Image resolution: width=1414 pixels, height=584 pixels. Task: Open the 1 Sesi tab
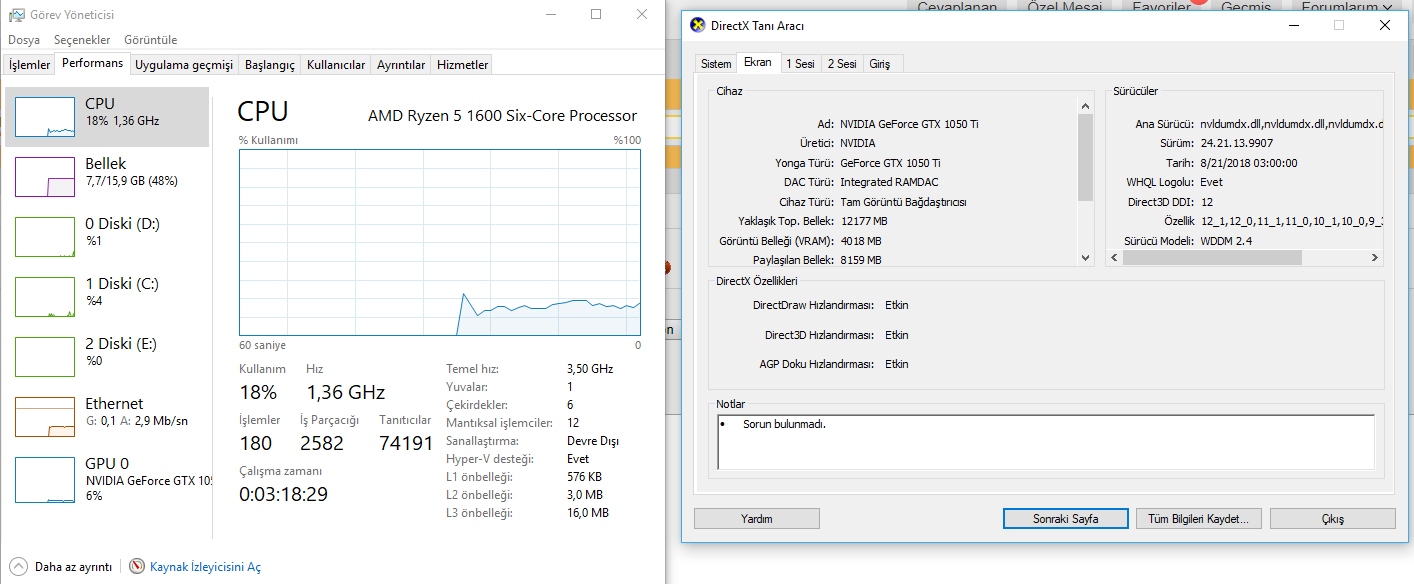click(x=800, y=64)
